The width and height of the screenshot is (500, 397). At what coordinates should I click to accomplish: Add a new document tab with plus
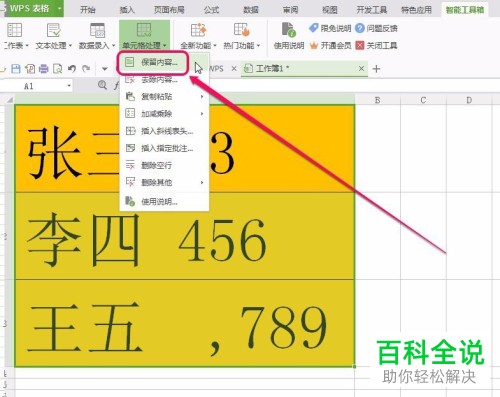[376, 69]
